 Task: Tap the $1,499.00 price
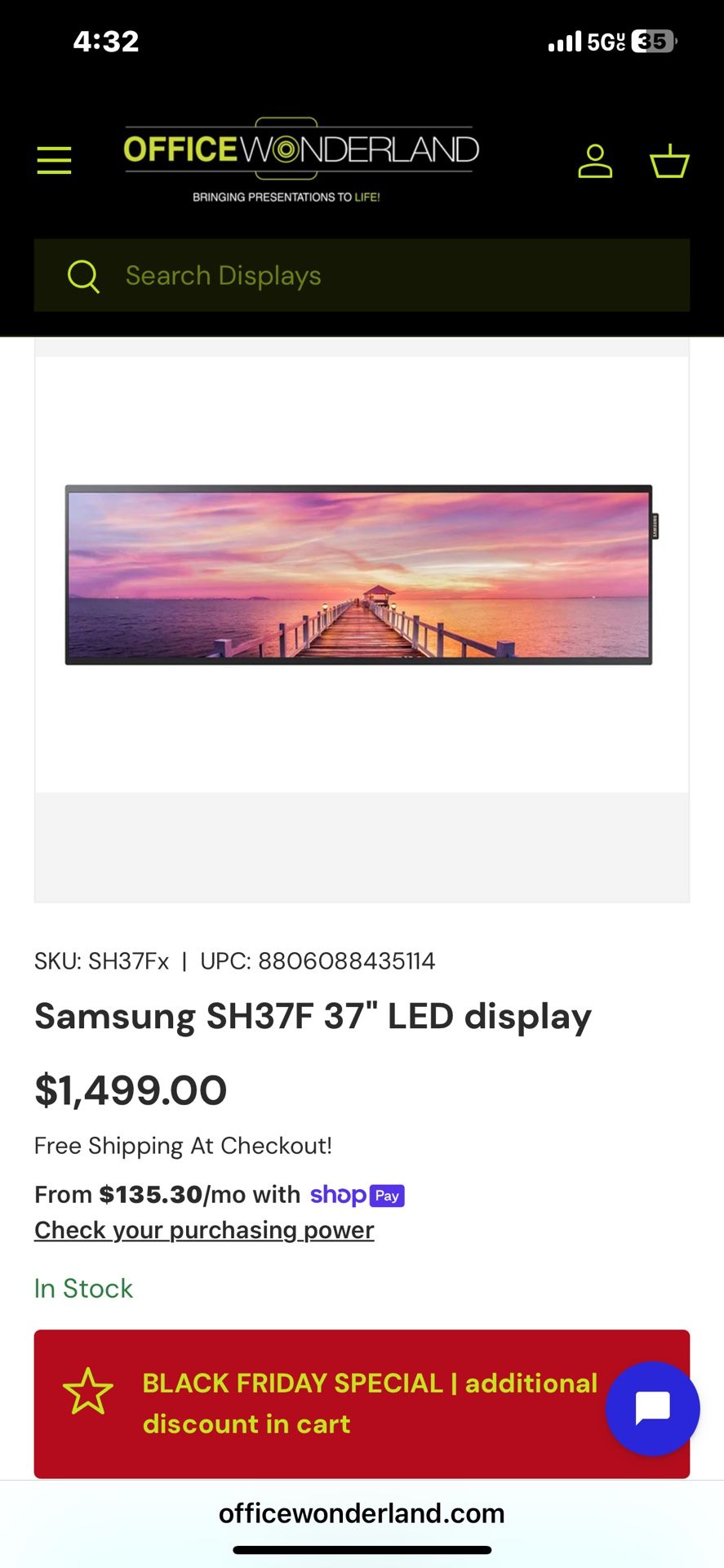131,1090
